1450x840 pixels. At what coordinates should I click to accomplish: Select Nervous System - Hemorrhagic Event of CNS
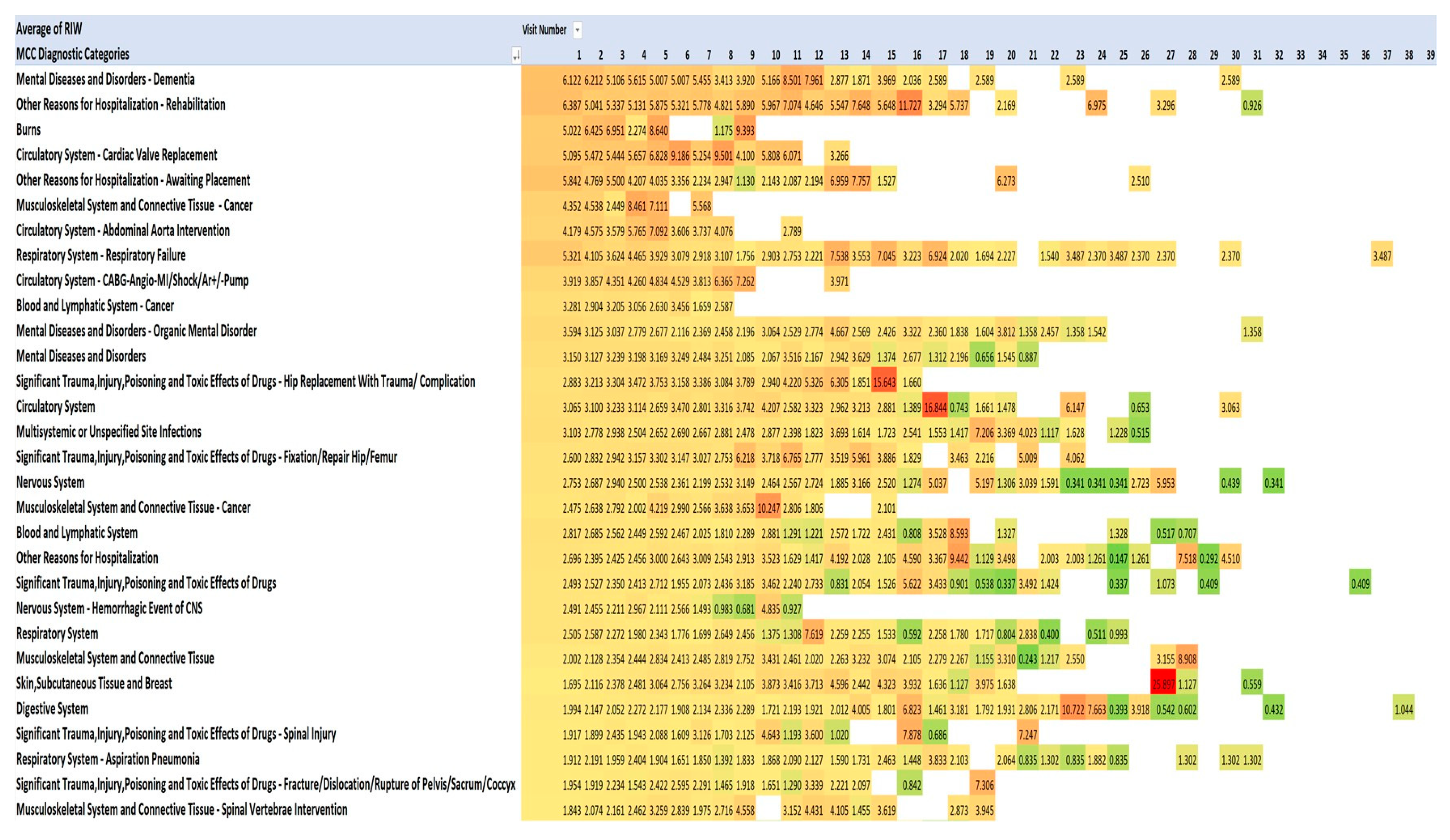(x=109, y=608)
